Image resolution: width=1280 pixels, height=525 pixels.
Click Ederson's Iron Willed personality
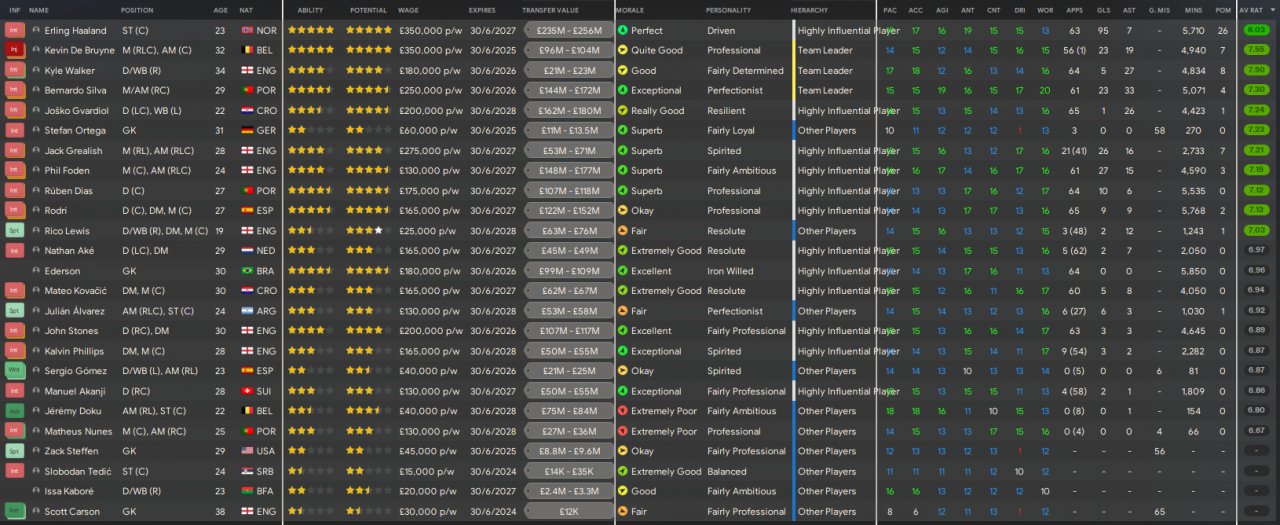[730, 270]
